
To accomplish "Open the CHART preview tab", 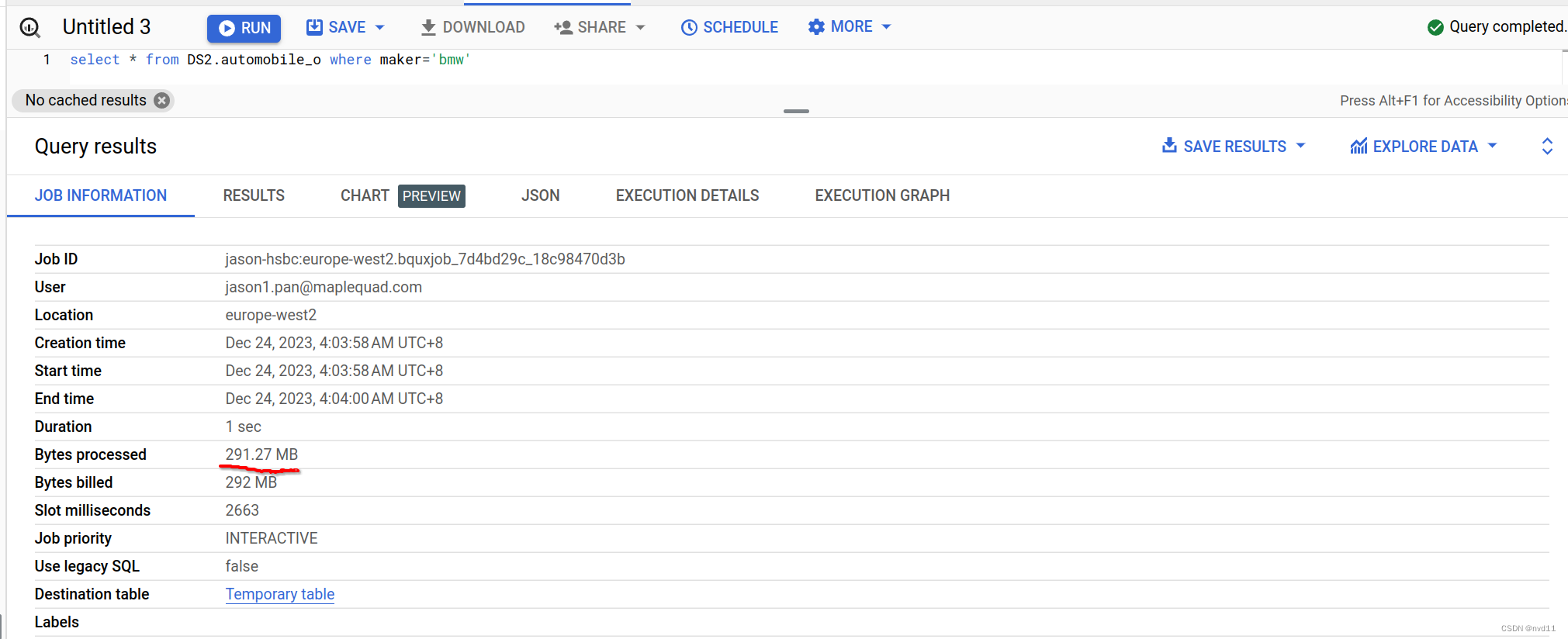I will click(x=403, y=195).
